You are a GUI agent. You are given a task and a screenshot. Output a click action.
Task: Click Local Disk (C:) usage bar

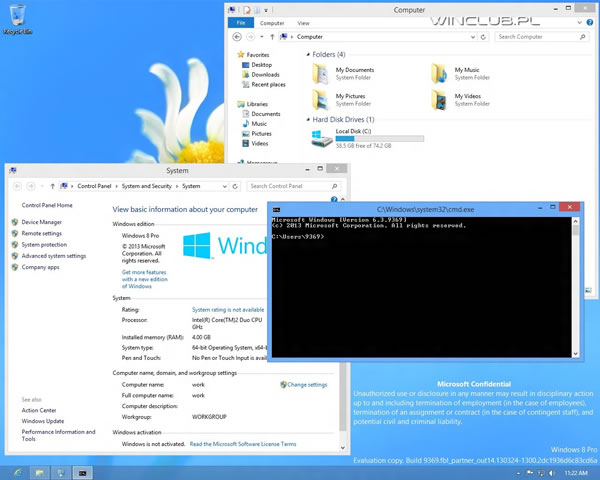pyautogui.click(x=380, y=139)
